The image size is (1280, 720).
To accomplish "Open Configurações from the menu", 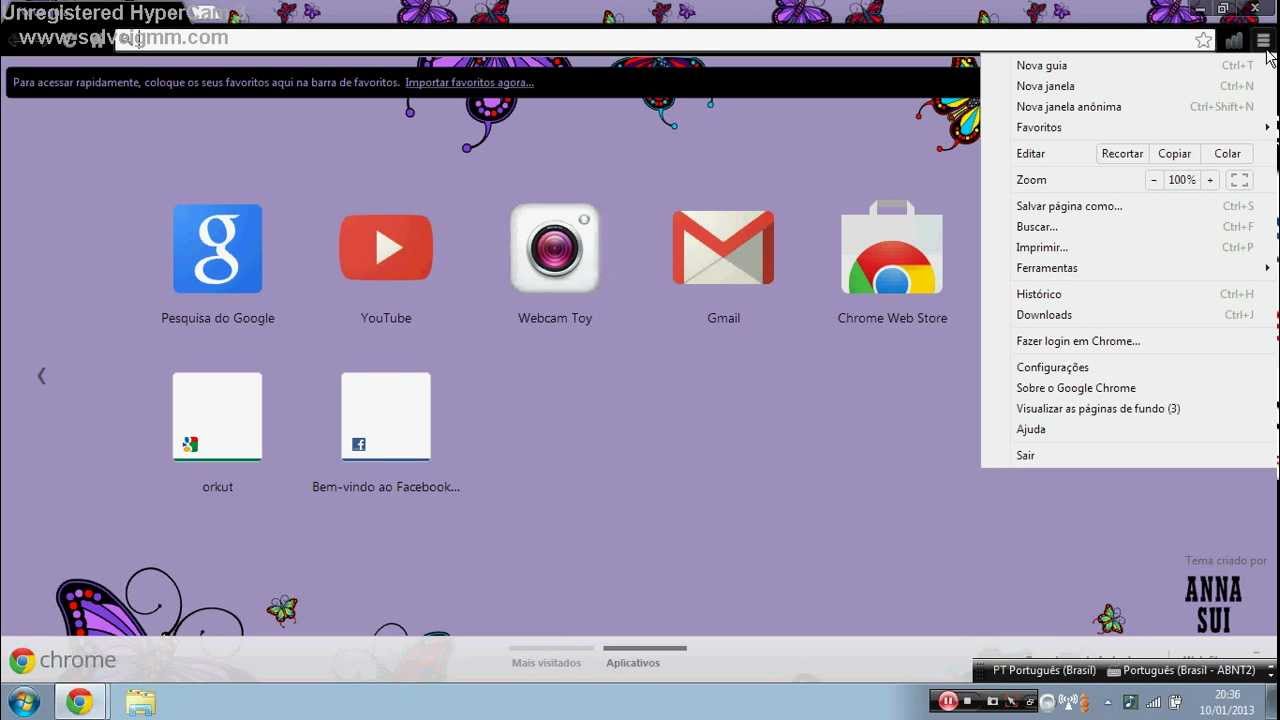I will coord(1130,367).
